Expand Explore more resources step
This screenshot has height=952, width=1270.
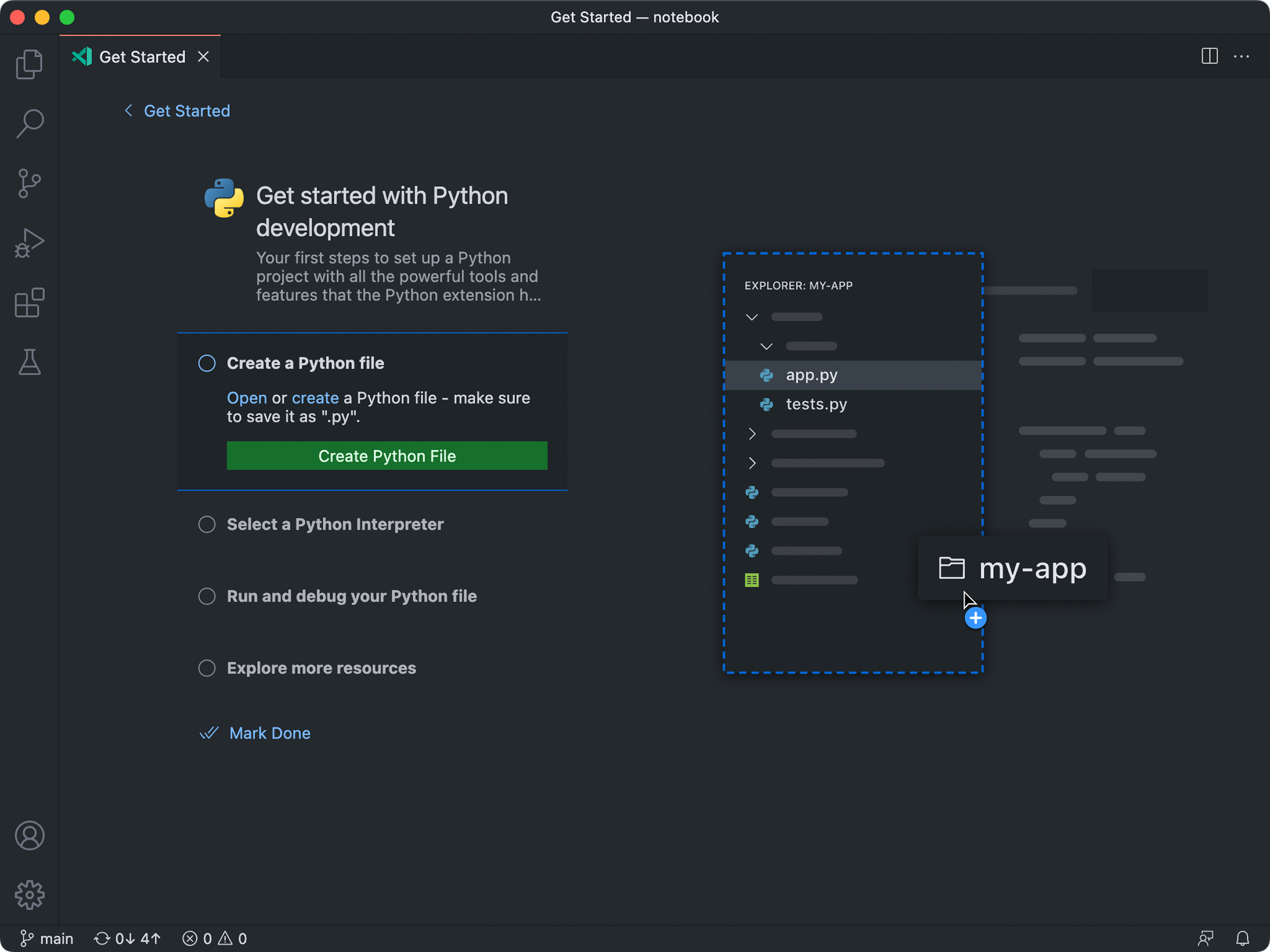click(322, 668)
